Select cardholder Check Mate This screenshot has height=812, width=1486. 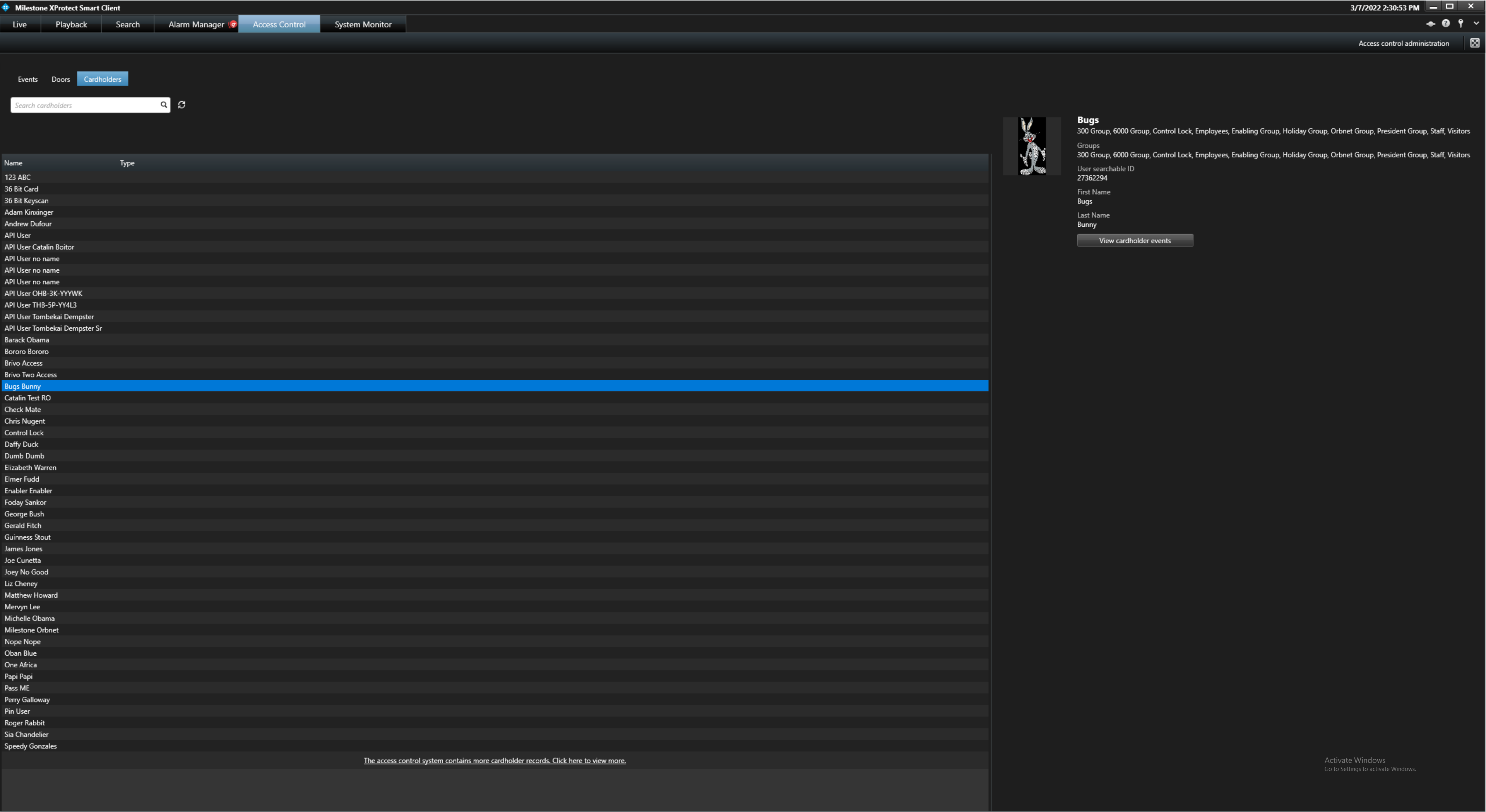[495, 409]
